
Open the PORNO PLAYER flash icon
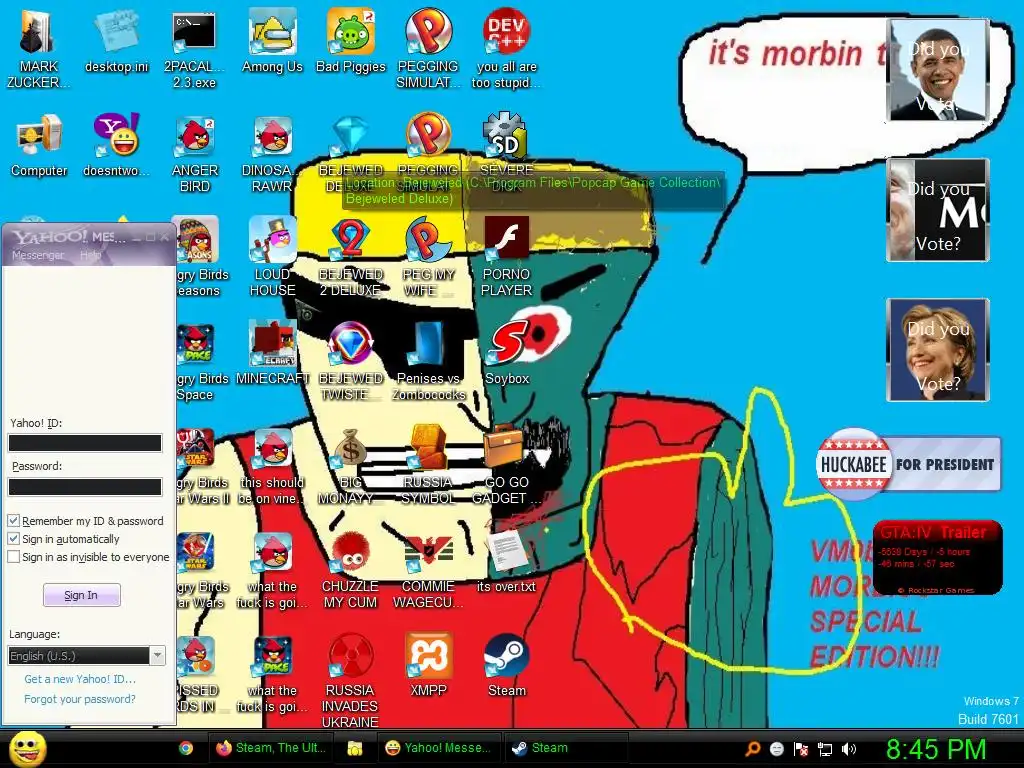coord(506,257)
